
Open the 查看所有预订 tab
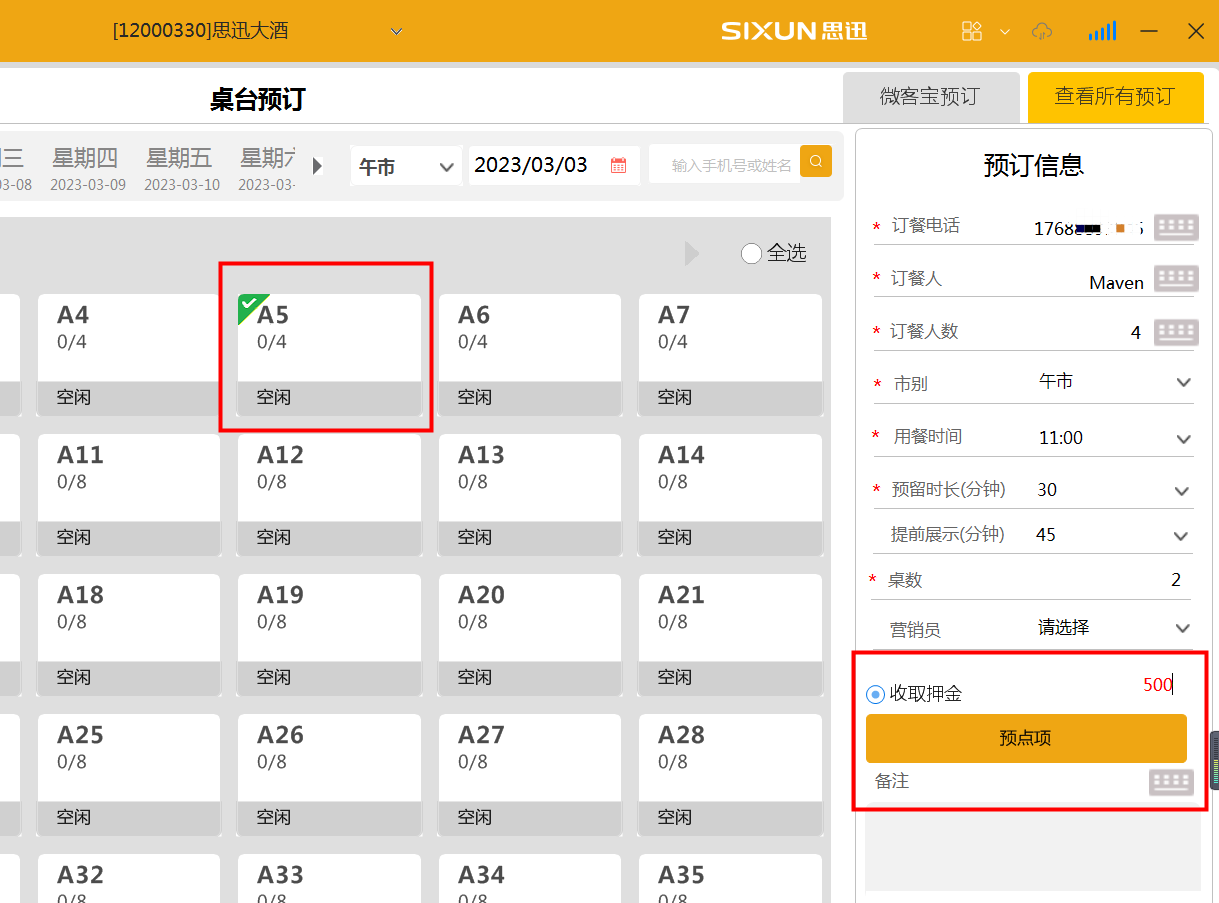(1115, 97)
